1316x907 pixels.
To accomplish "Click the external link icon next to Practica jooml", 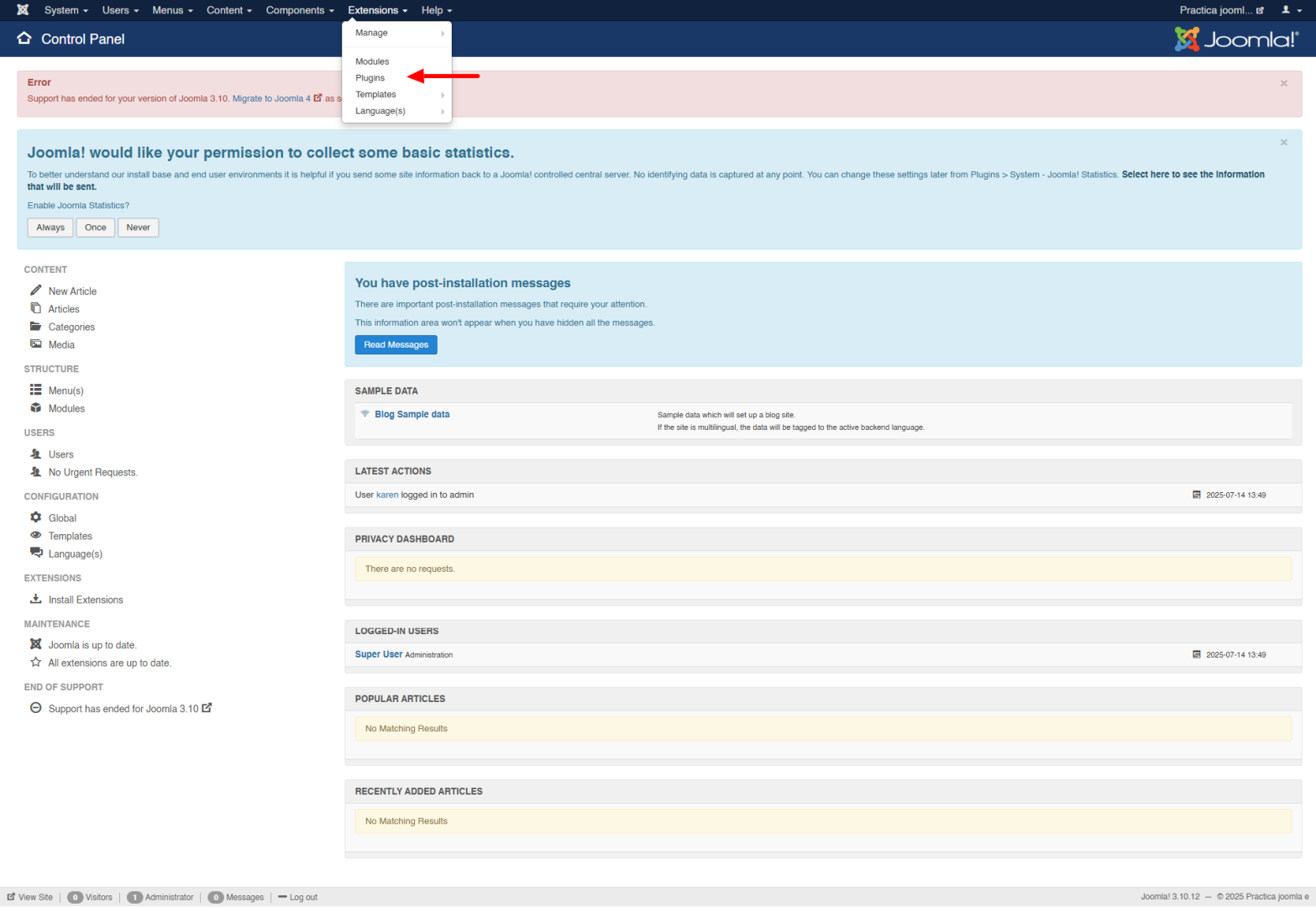I will (x=1260, y=11).
